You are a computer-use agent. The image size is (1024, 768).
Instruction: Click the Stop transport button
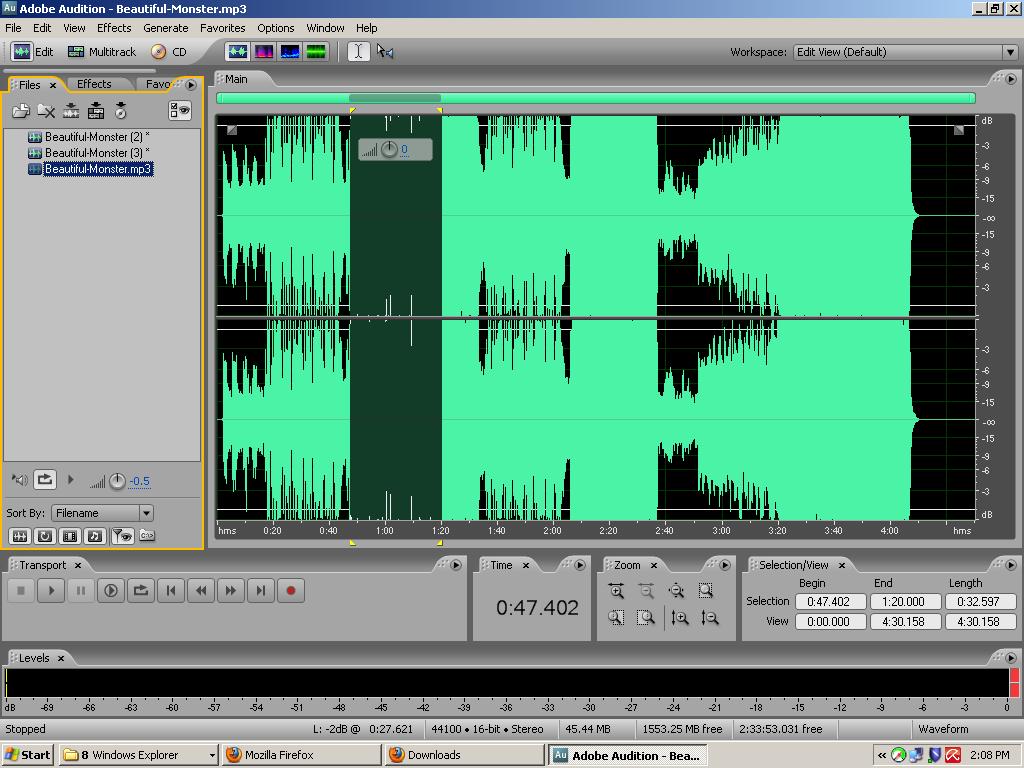(21, 591)
